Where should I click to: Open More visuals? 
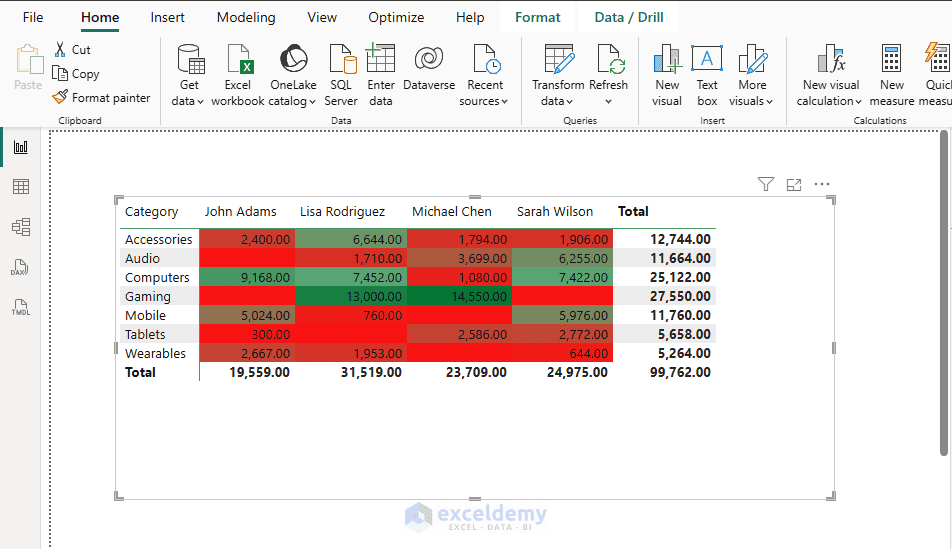[x=752, y=76]
